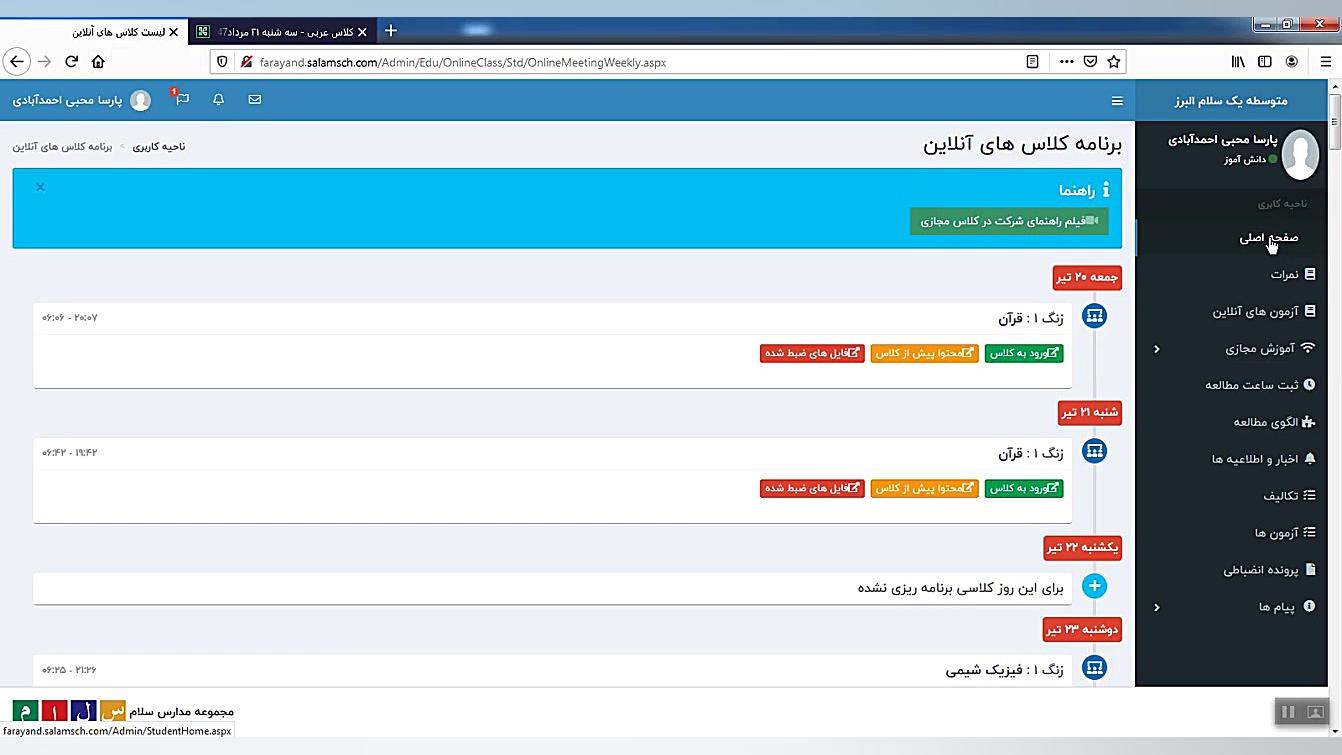Switch to the online class list tab
1342x755 pixels.
tap(93, 32)
